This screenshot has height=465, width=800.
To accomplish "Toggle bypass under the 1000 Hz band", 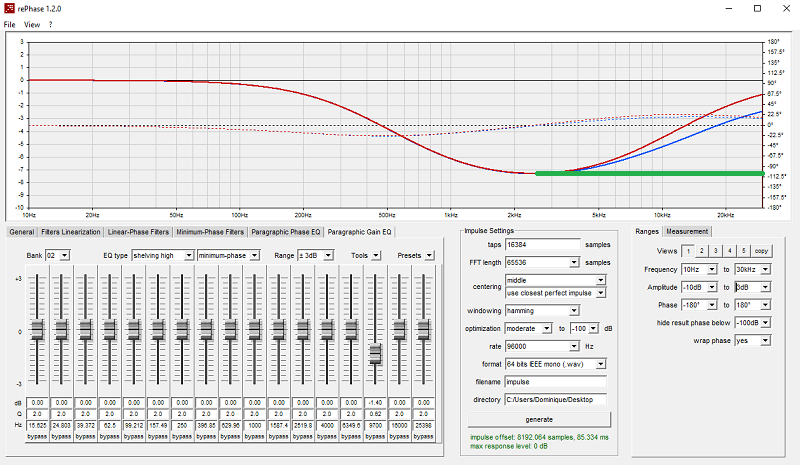I will tap(254, 436).
